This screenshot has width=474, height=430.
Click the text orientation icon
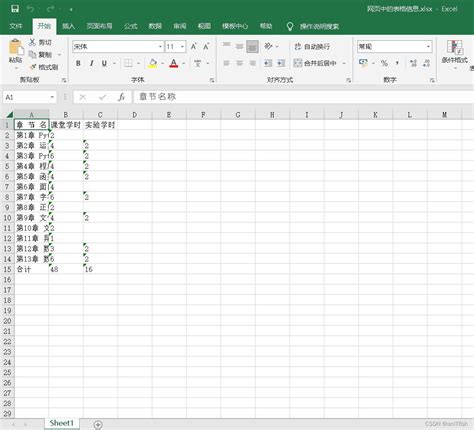pos(269,46)
